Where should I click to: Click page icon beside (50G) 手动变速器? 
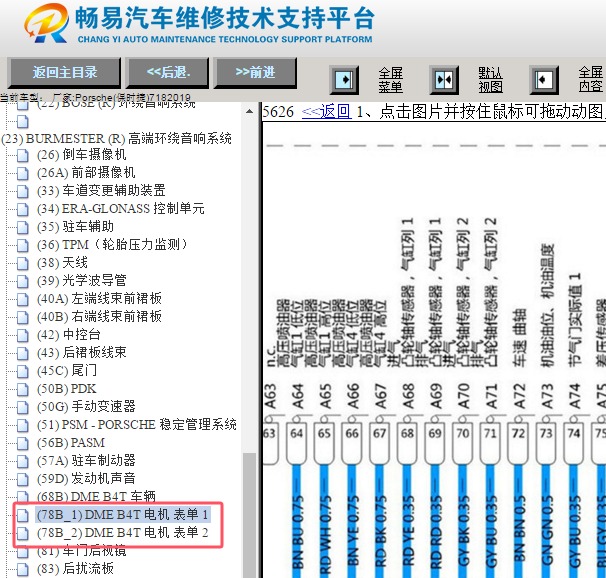click(23, 407)
